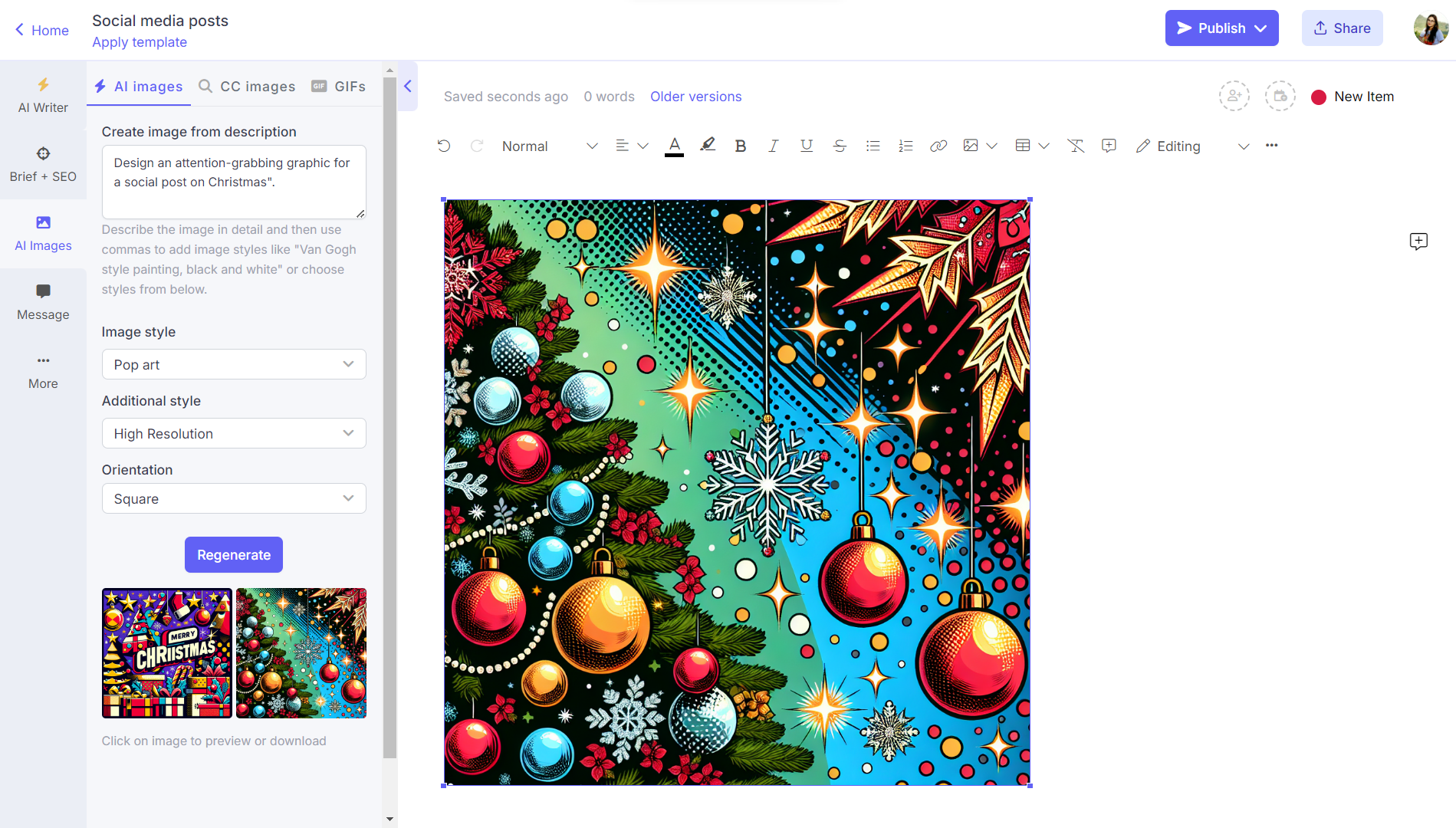Insert an image using the toolbar icon
Viewport: 1456px width, 828px height.
971,145
